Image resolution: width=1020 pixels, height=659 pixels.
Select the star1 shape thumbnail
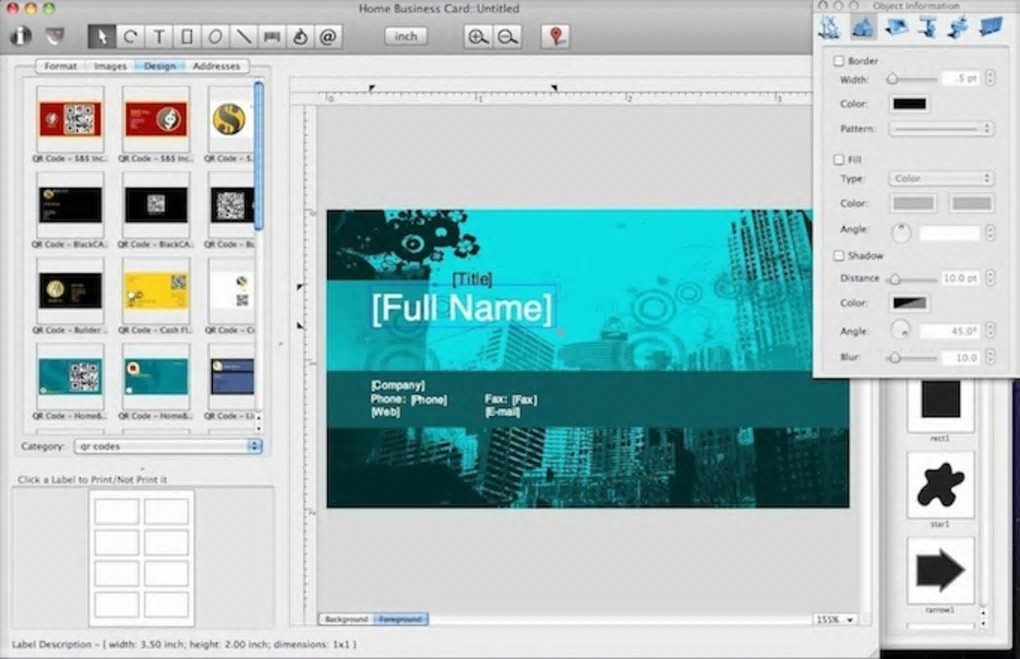click(941, 485)
